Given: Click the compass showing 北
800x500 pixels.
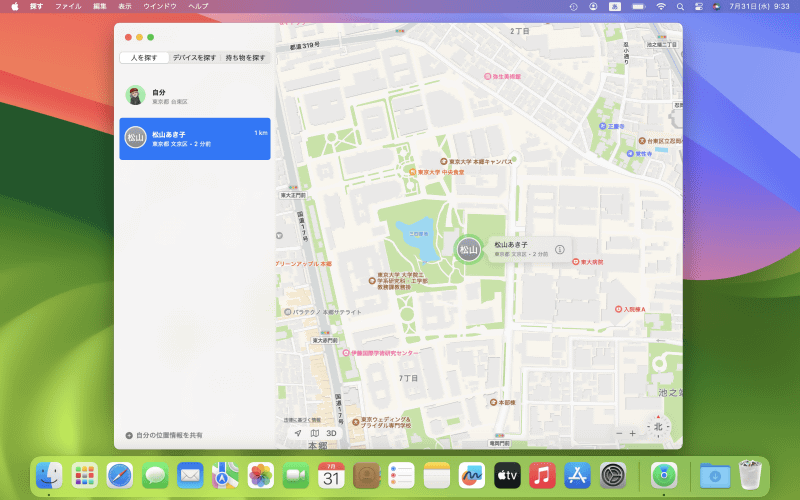Looking at the screenshot, I should point(658,427).
